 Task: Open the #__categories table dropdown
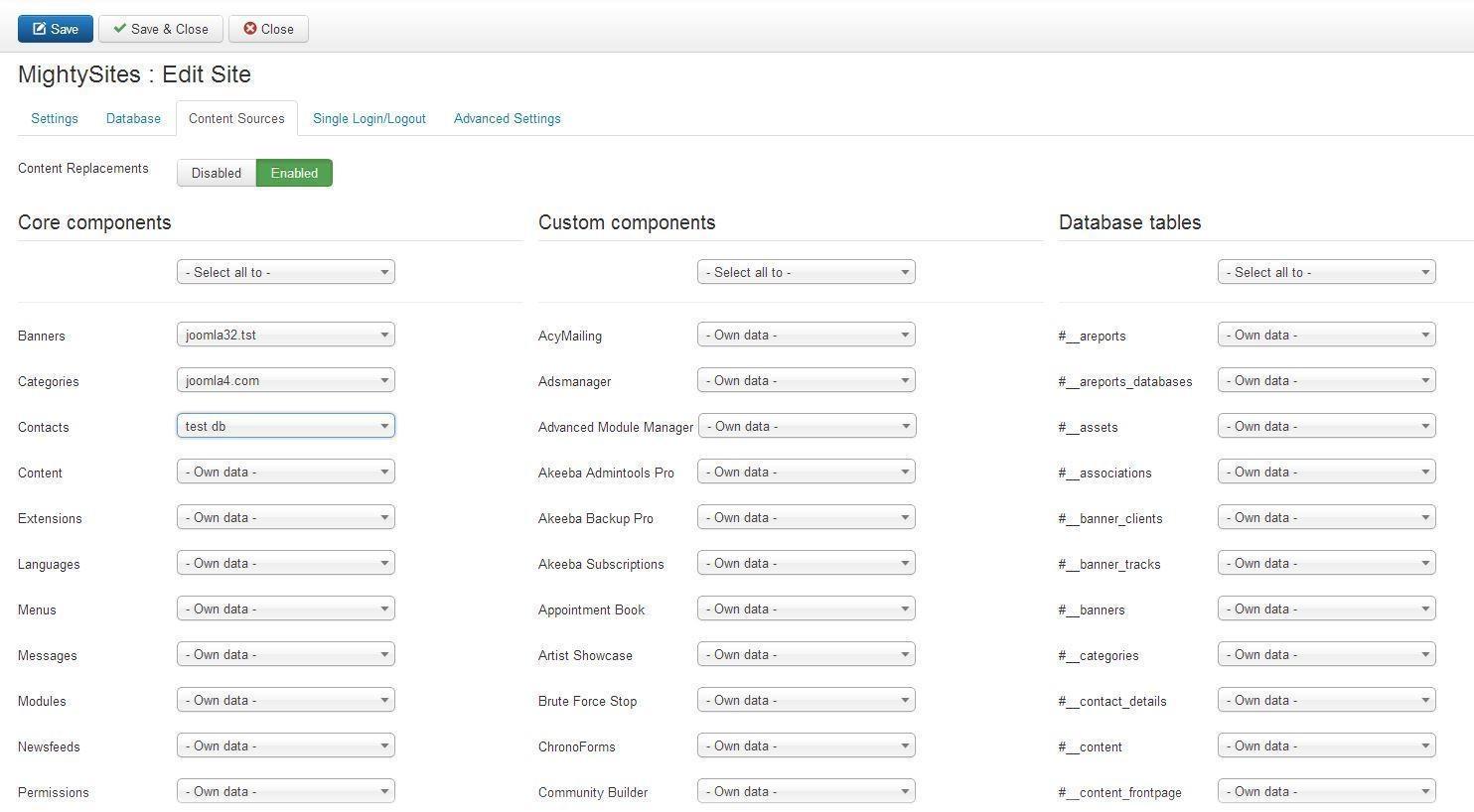1327,654
